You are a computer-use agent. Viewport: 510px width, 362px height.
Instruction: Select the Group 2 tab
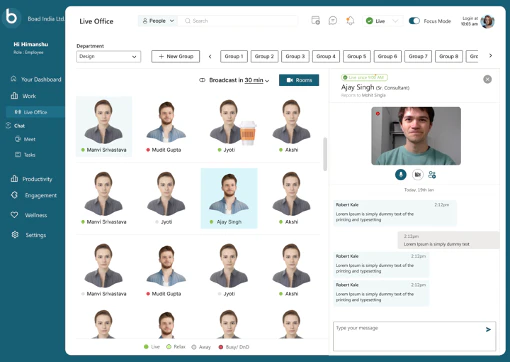[264, 56]
